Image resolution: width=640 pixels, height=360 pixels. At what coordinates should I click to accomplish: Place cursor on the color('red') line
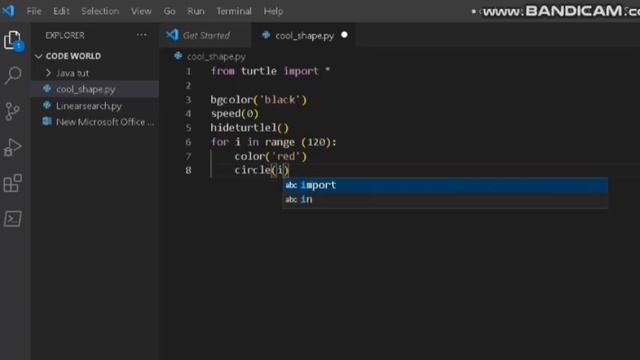(x=270, y=156)
